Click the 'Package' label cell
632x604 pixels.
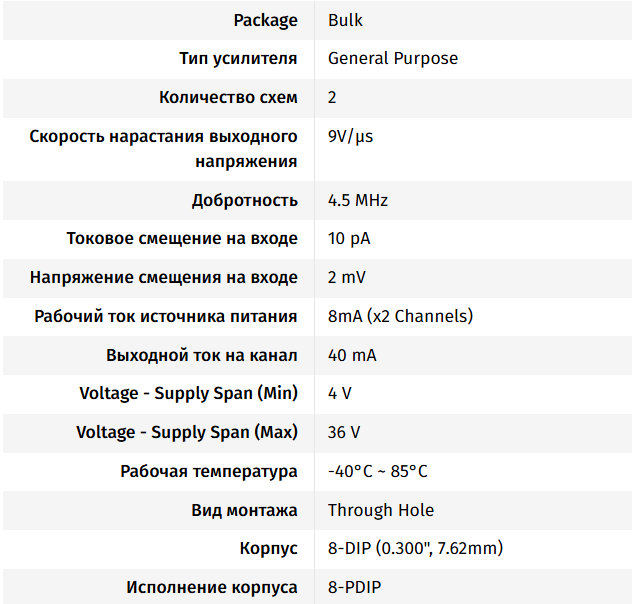pos(265,20)
